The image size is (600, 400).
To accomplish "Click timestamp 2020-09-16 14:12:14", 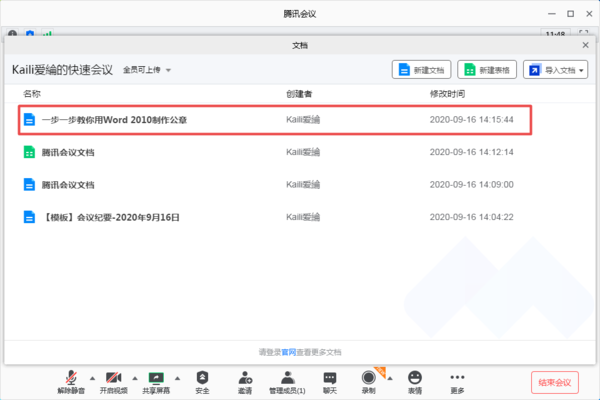I will tap(471, 152).
